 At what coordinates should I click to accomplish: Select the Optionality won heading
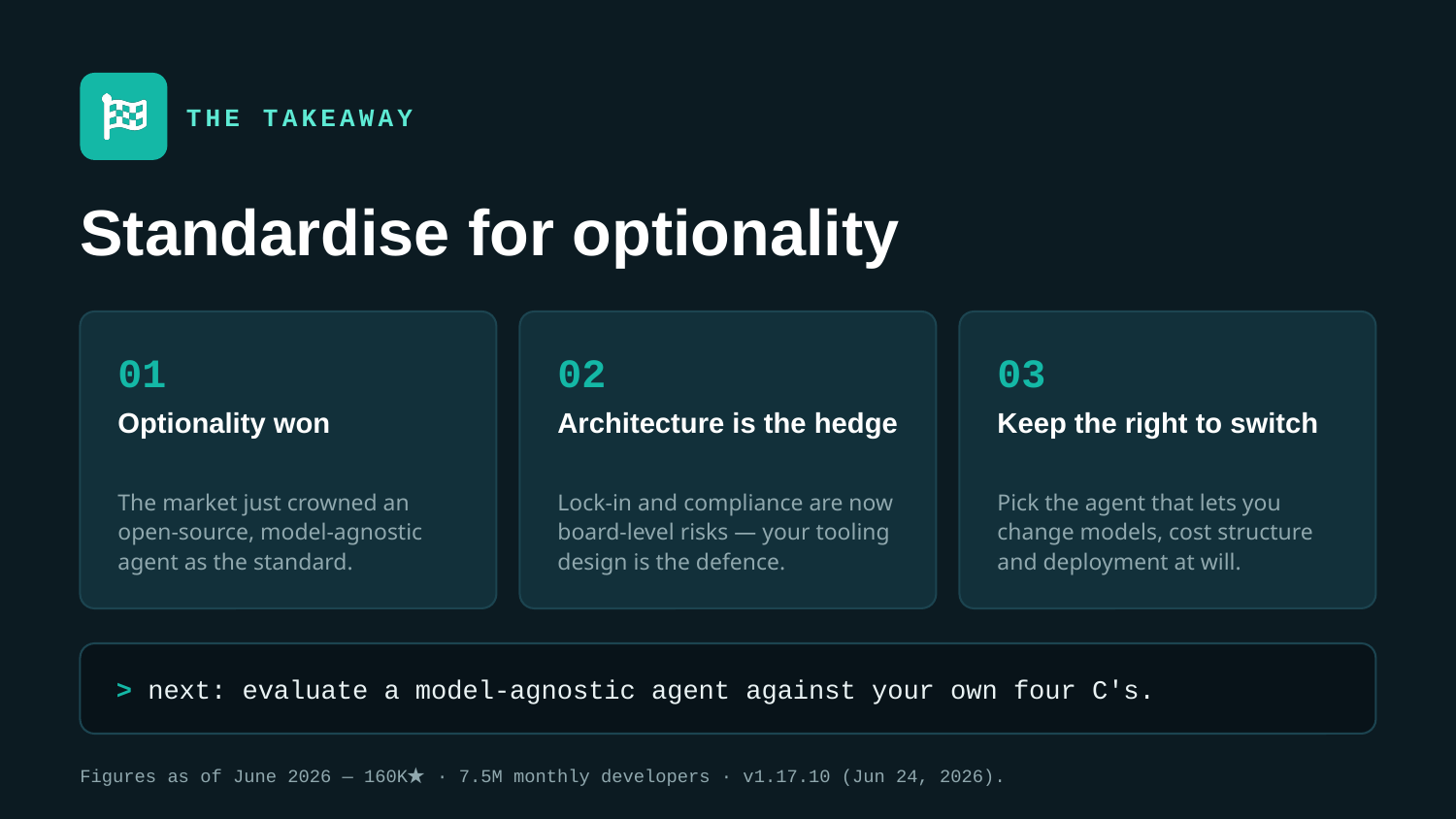[223, 423]
